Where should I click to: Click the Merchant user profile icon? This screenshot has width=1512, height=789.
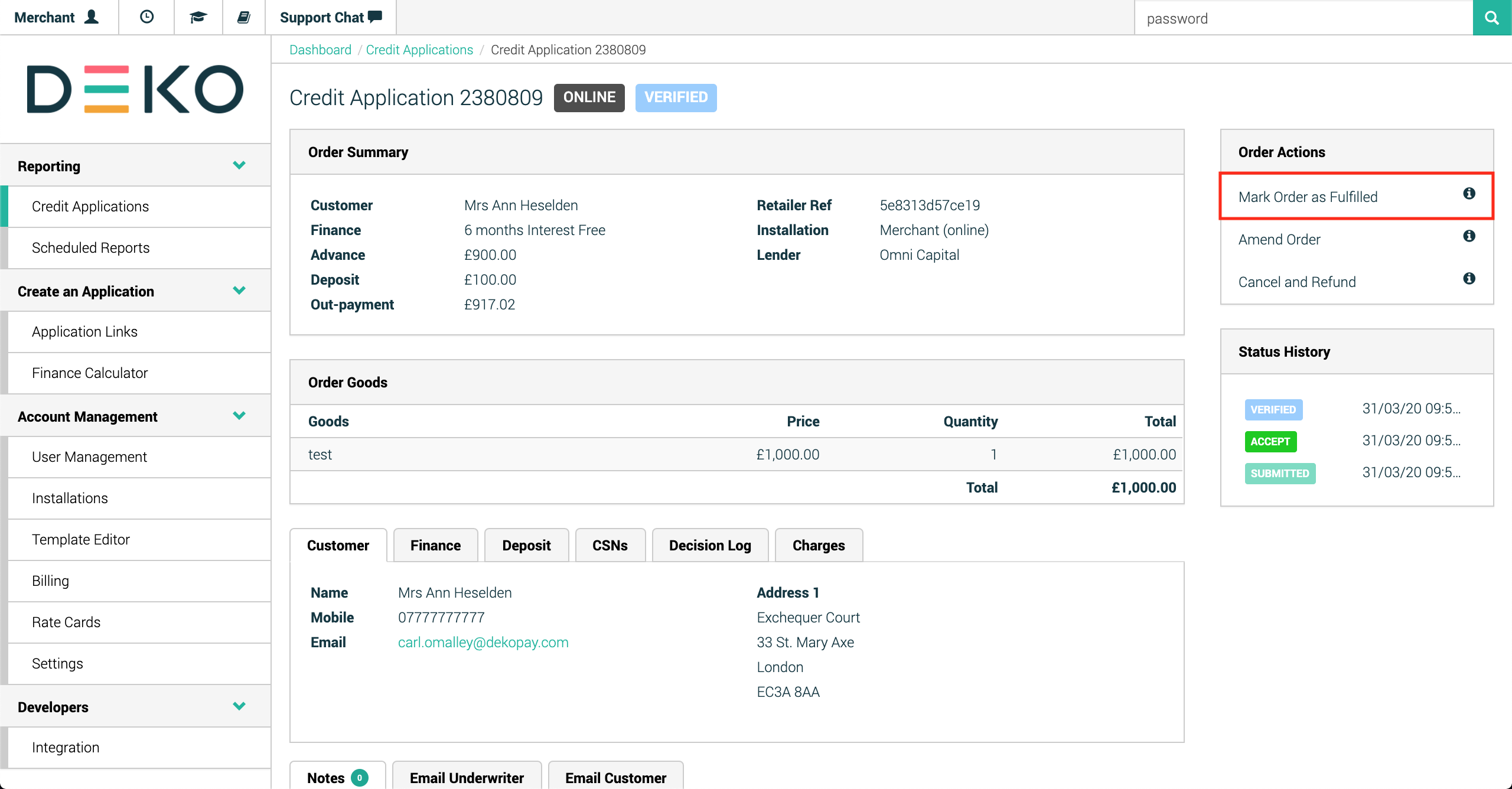click(92, 17)
